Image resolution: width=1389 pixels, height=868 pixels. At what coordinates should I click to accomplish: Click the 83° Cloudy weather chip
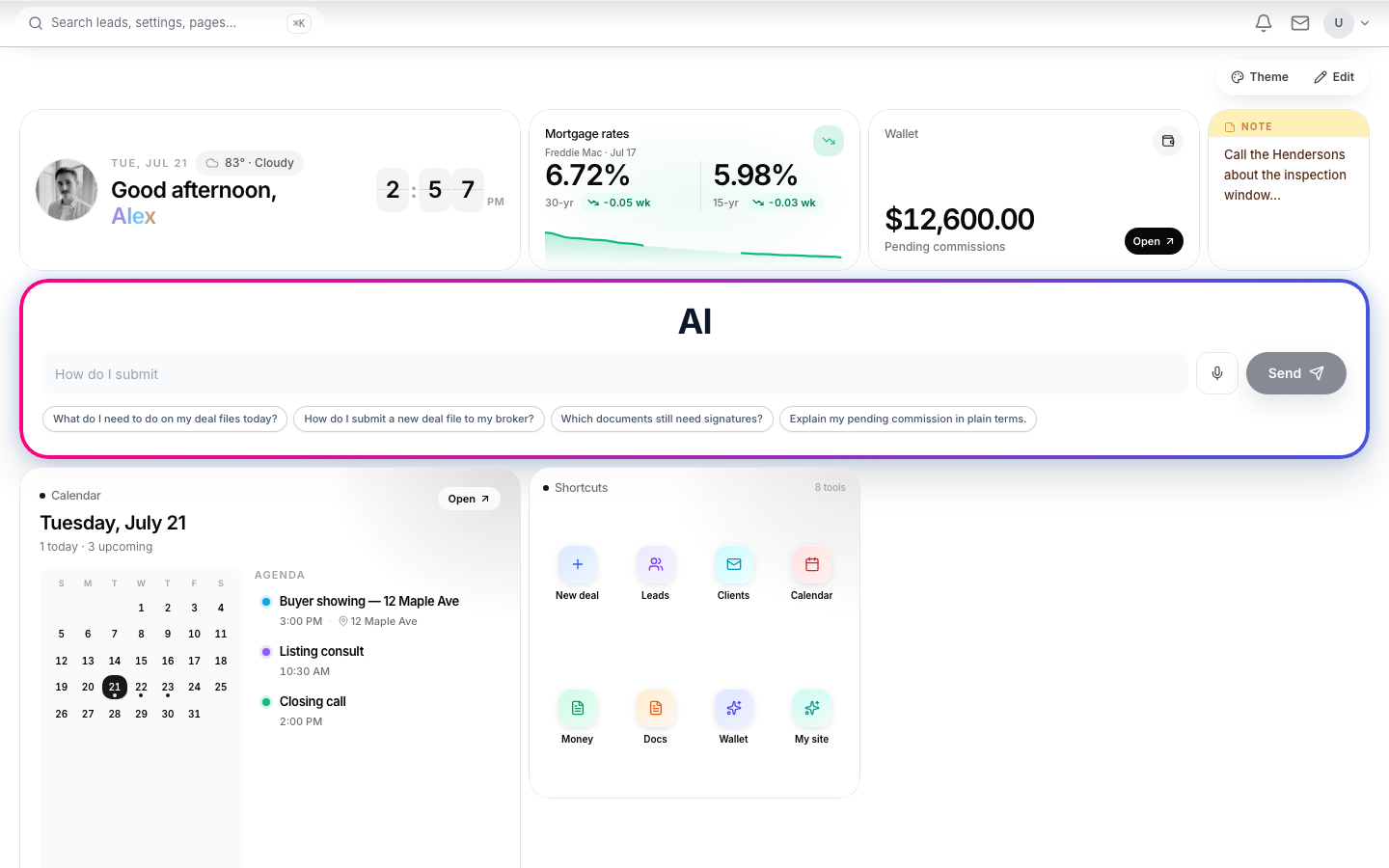click(x=250, y=163)
